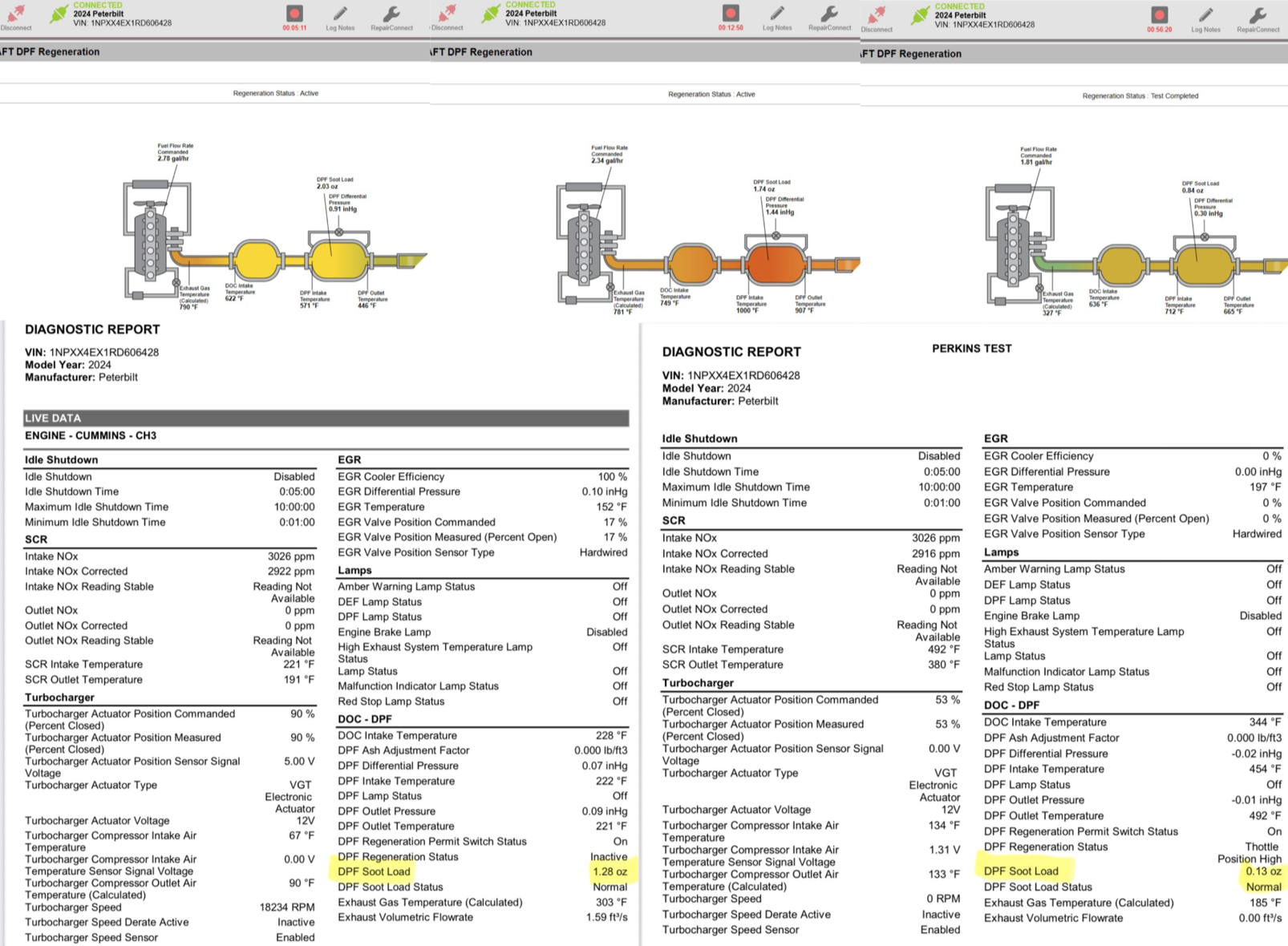Image resolution: width=1288 pixels, height=946 pixels.
Task: Click DOC canister with 749 °F intake temperature
Action: pos(692,264)
